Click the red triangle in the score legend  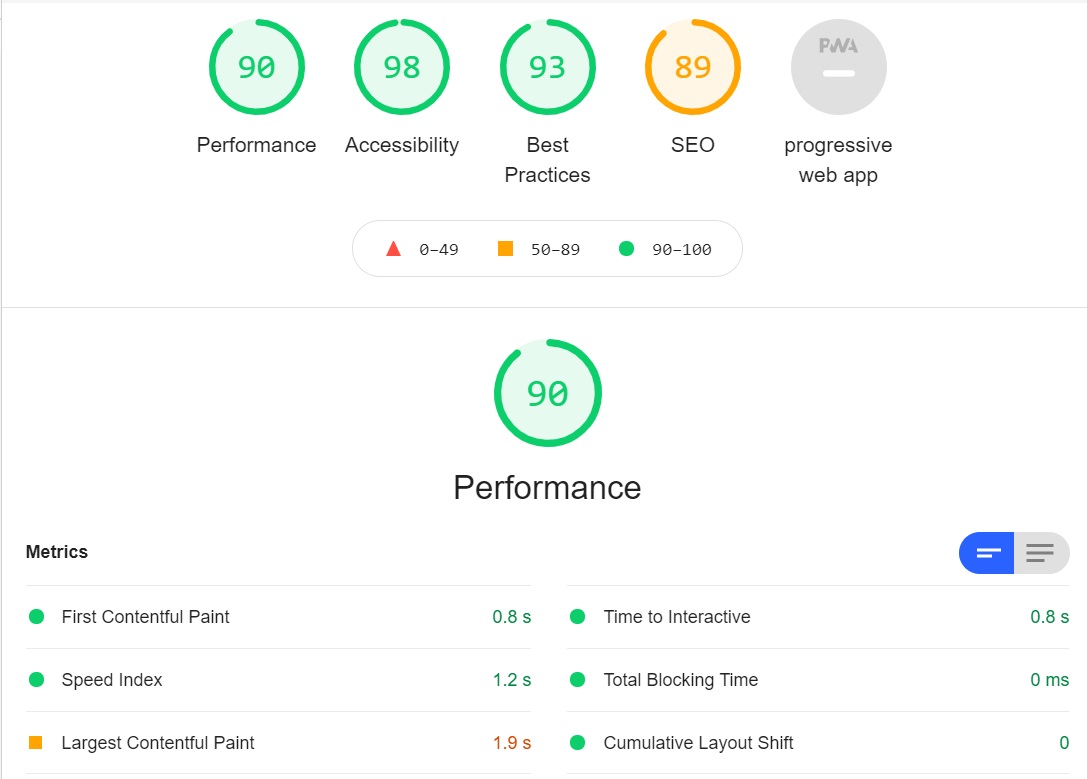[395, 248]
